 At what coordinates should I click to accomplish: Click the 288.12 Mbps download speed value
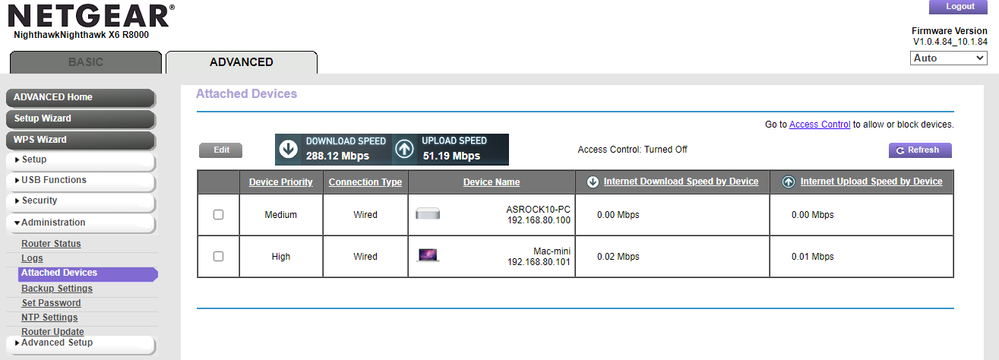[337, 156]
